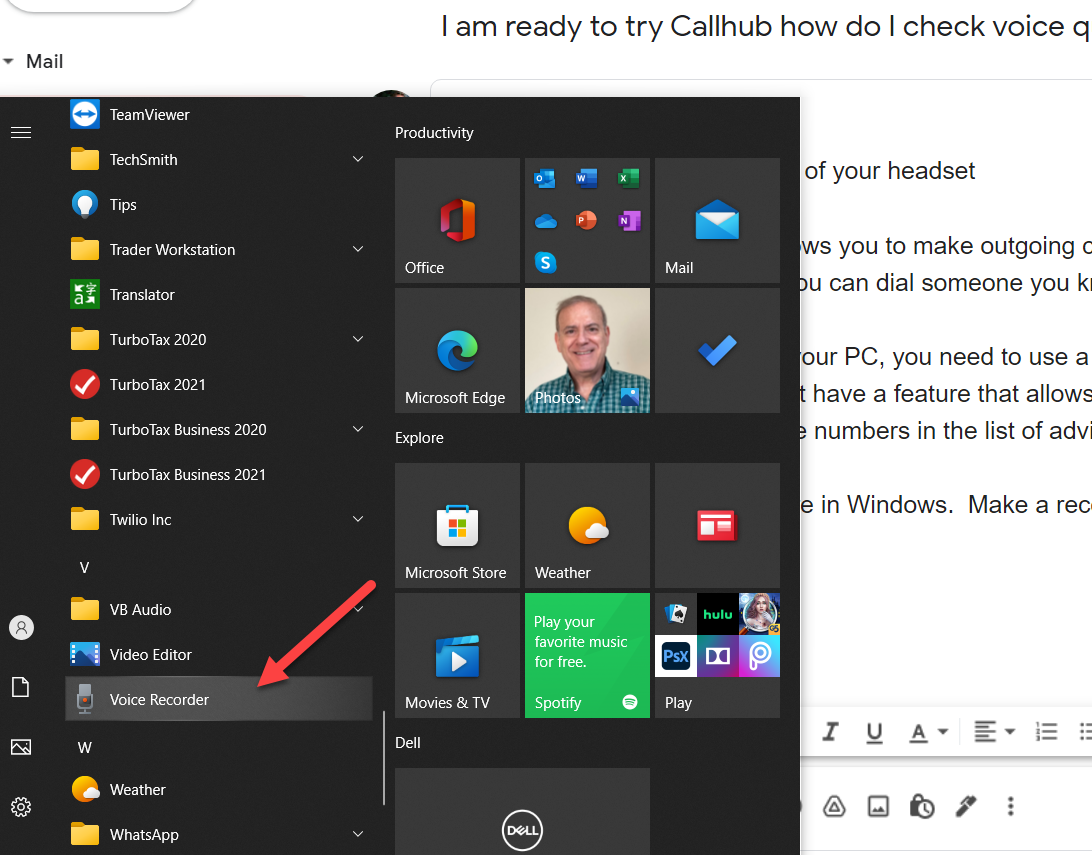This screenshot has height=855, width=1092.
Task: Click the Productivity group heading
Action: point(434,133)
